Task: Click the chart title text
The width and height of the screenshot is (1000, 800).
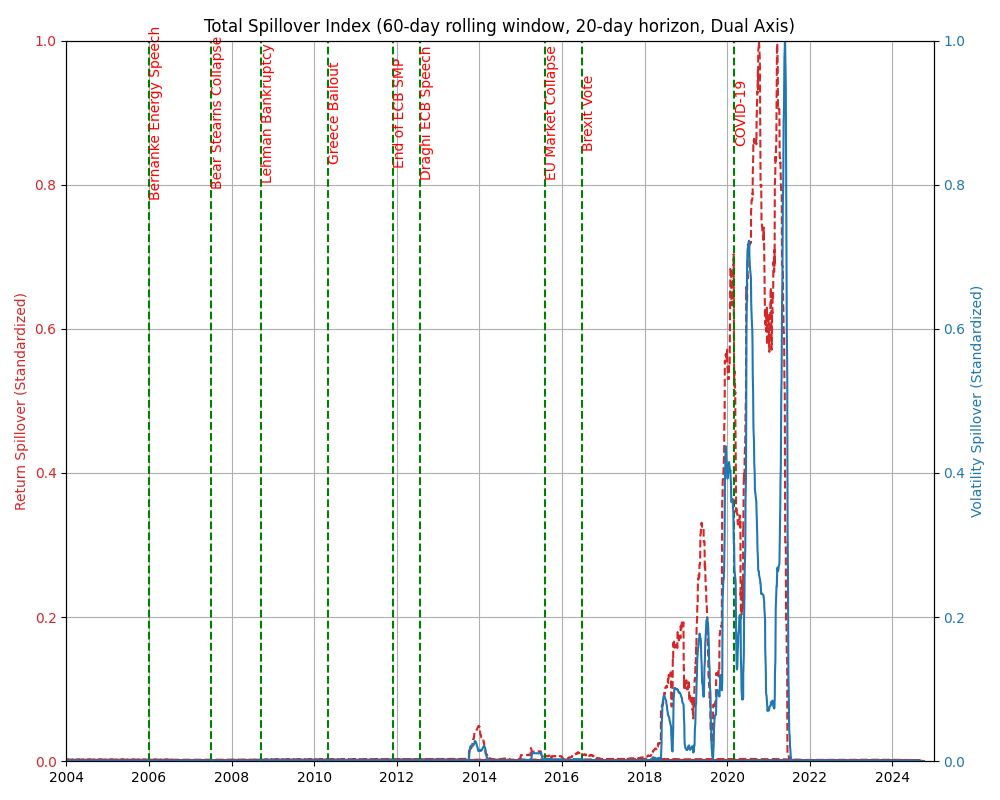Action: tap(499, 27)
